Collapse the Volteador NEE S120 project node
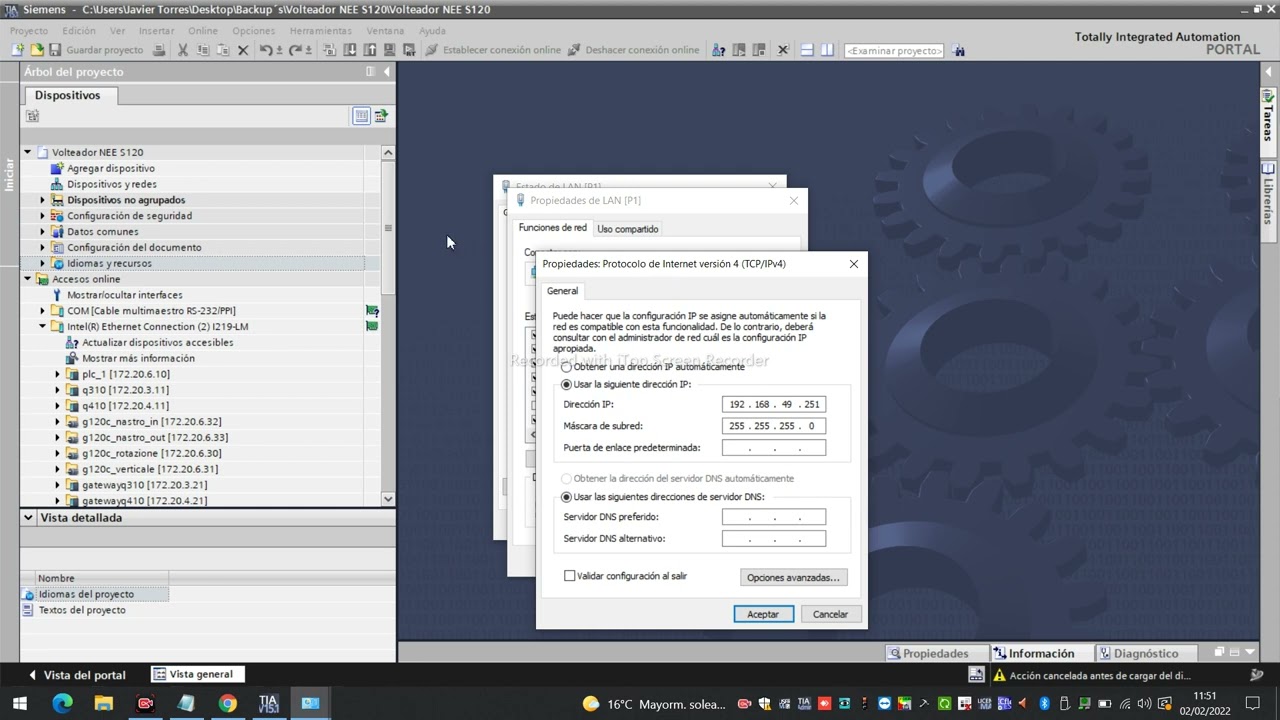This screenshot has height=720, width=1280. pos(28,152)
